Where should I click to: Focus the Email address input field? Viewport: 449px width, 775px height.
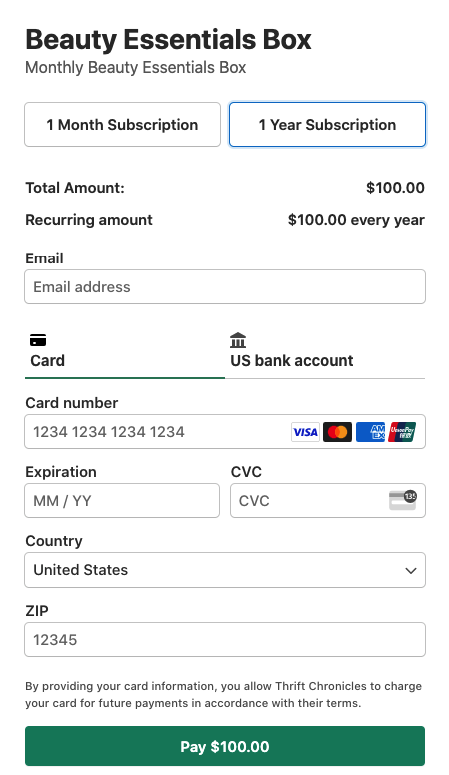(225, 287)
